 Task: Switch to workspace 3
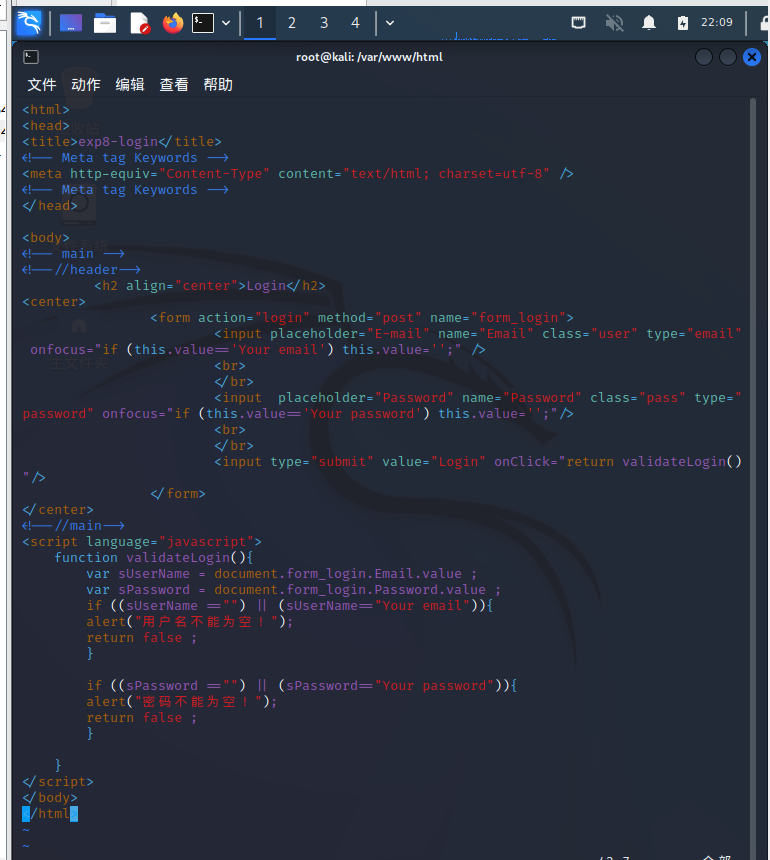click(324, 23)
